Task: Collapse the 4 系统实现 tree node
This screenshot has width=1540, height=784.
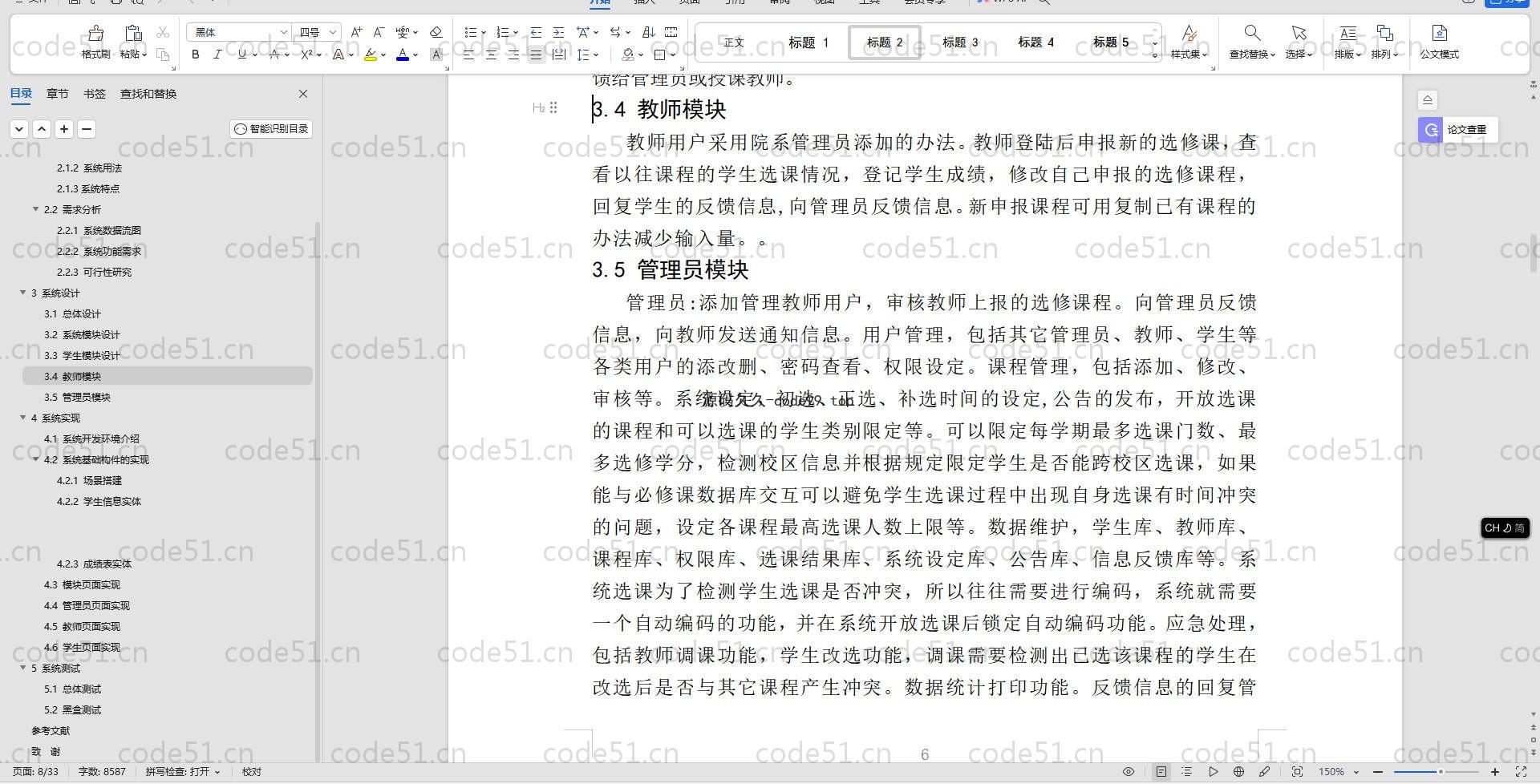Action: [x=23, y=418]
